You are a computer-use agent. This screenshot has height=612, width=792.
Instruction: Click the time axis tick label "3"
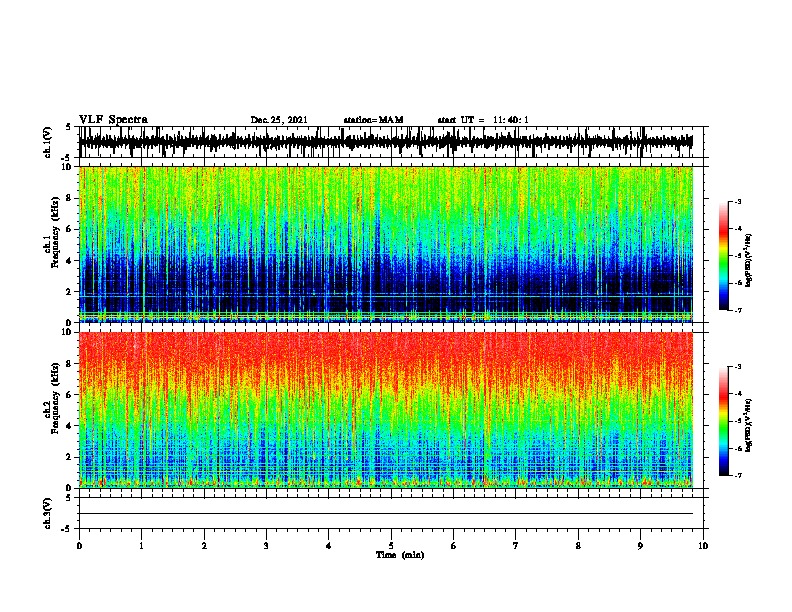pyautogui.click(x=266, y=546)
